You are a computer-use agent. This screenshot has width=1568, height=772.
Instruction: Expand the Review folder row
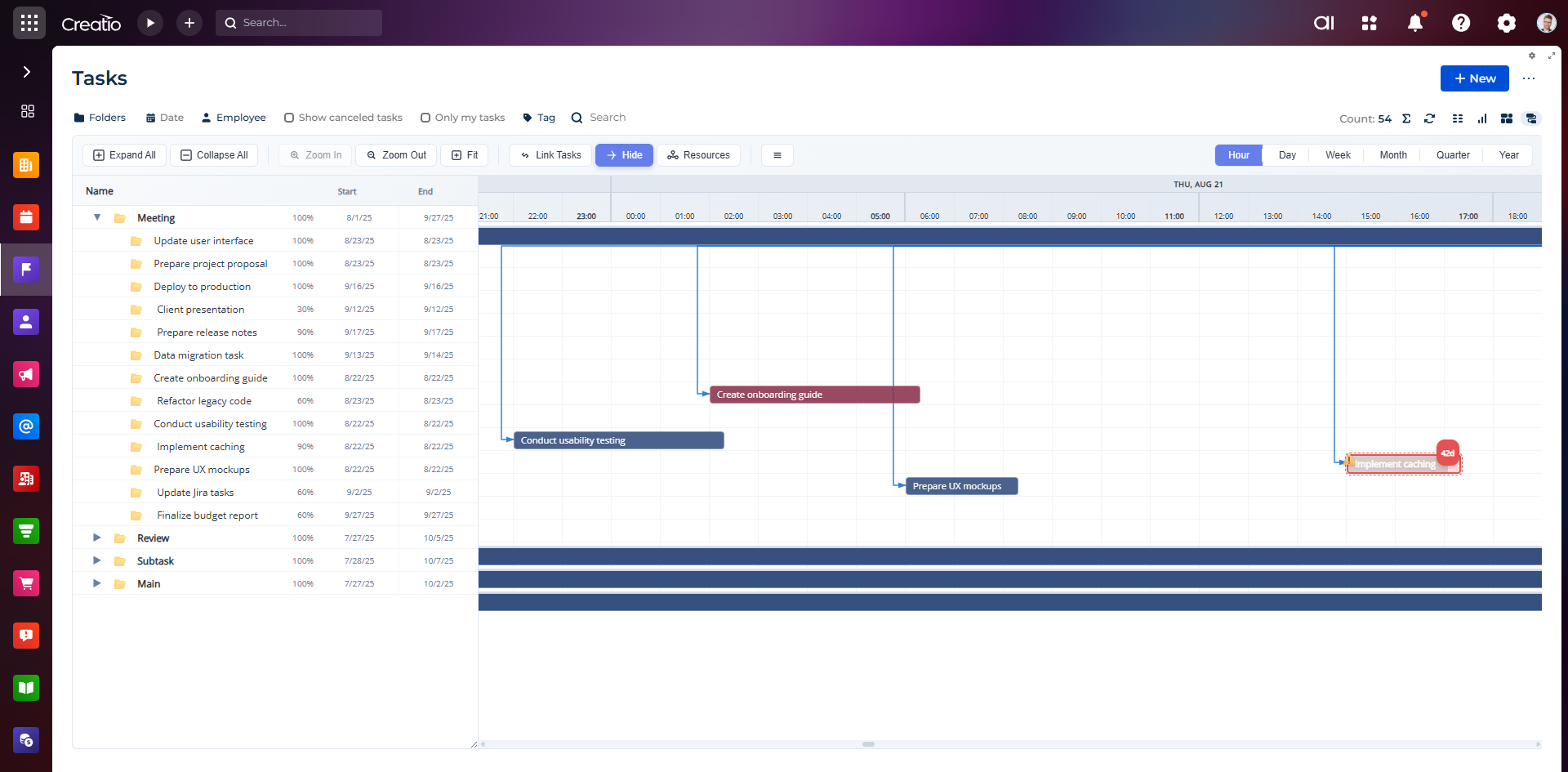tap(97, 538)
